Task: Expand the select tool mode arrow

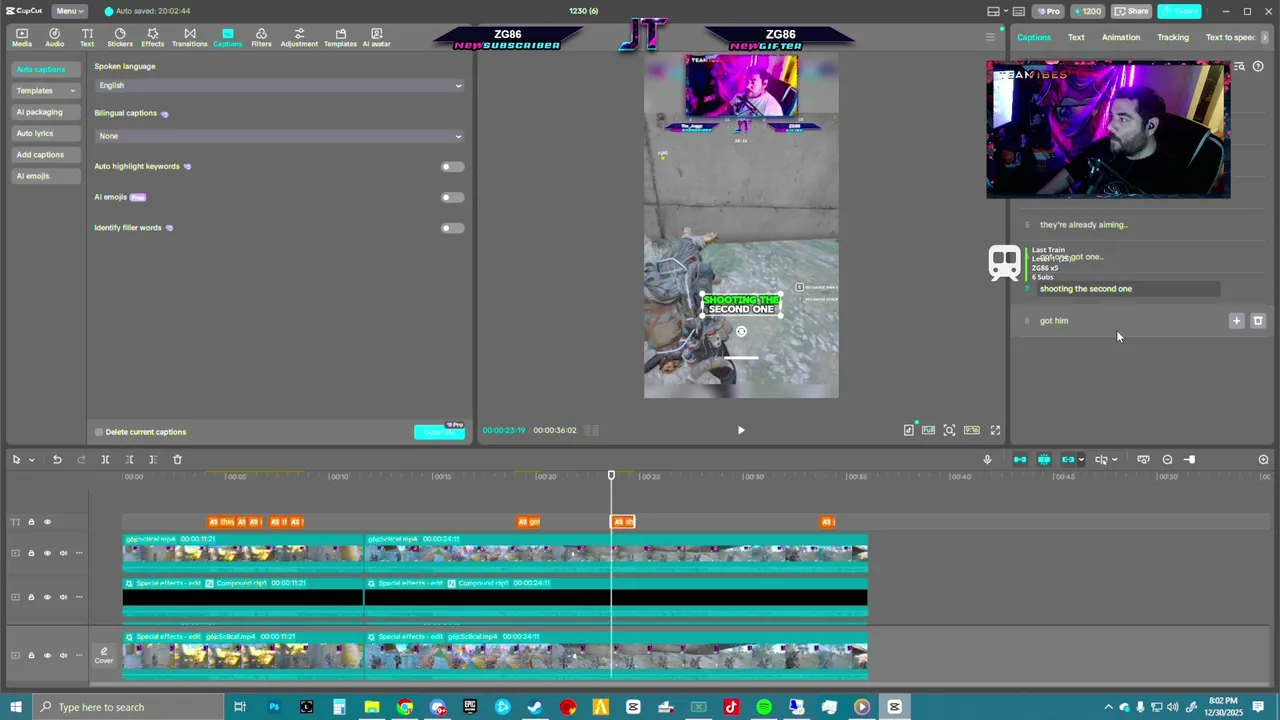Action: click(x=32, y=460)
